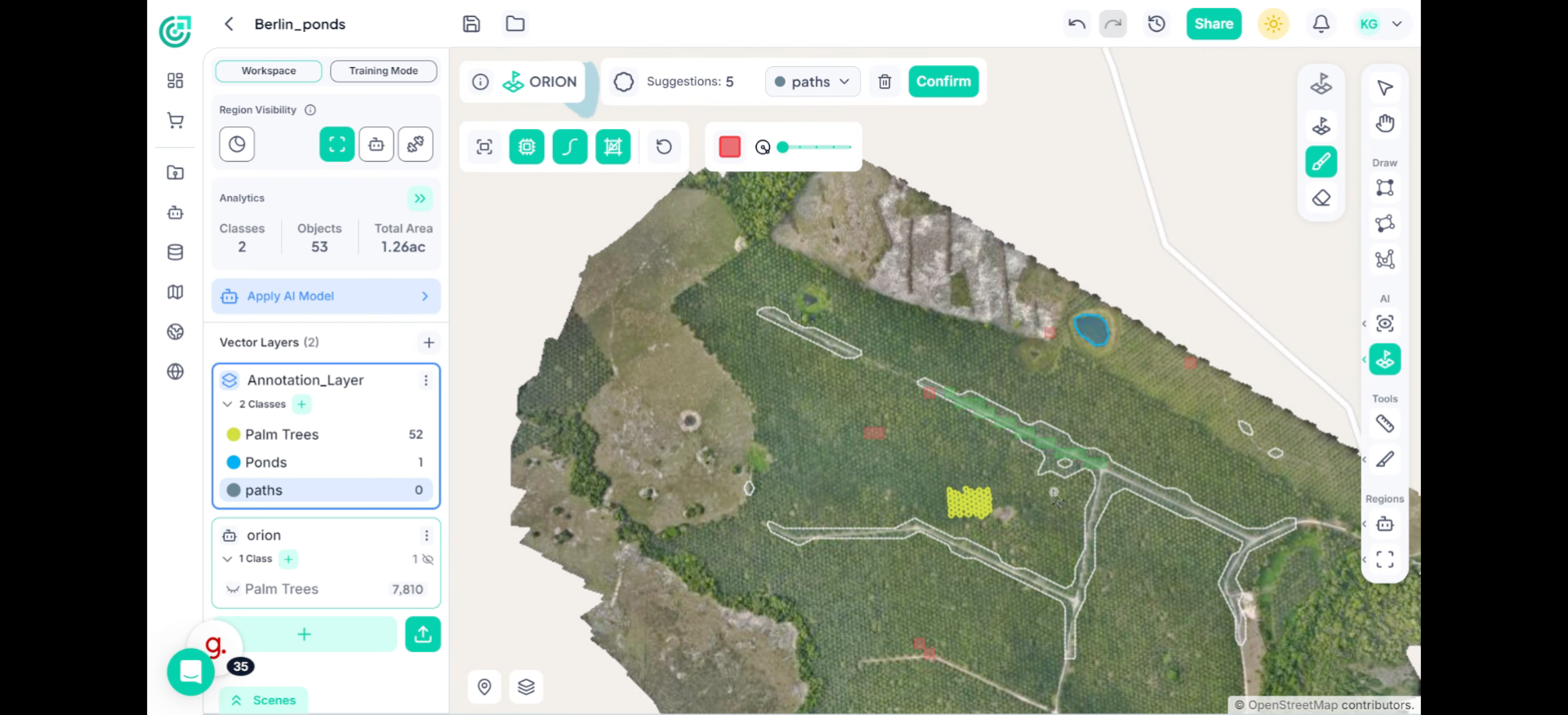Open the shopping cart in sidebar

click(x=176, y=122)
